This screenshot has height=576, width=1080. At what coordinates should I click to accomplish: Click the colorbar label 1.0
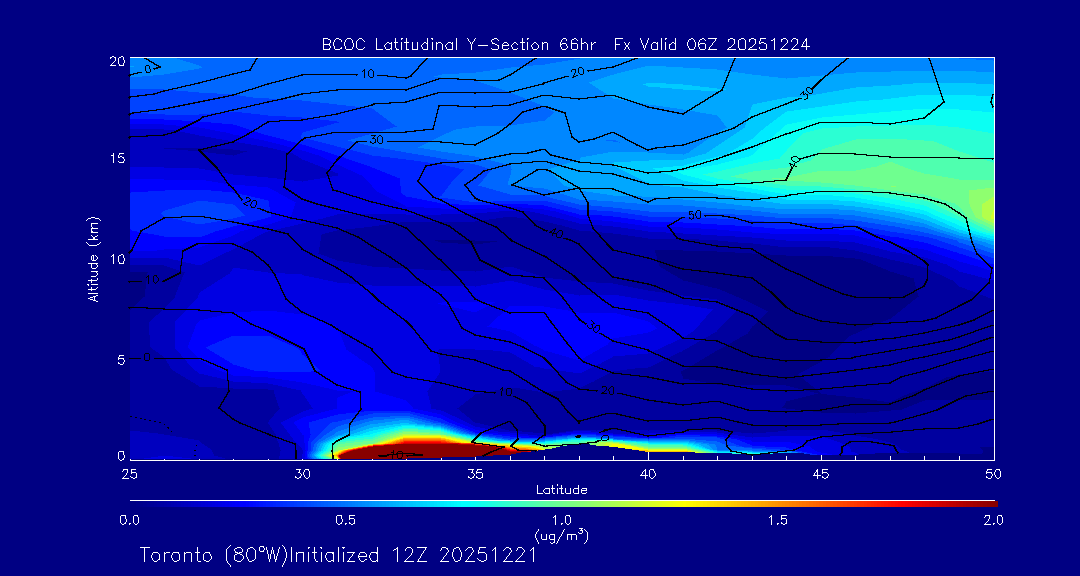click(562, 520)
